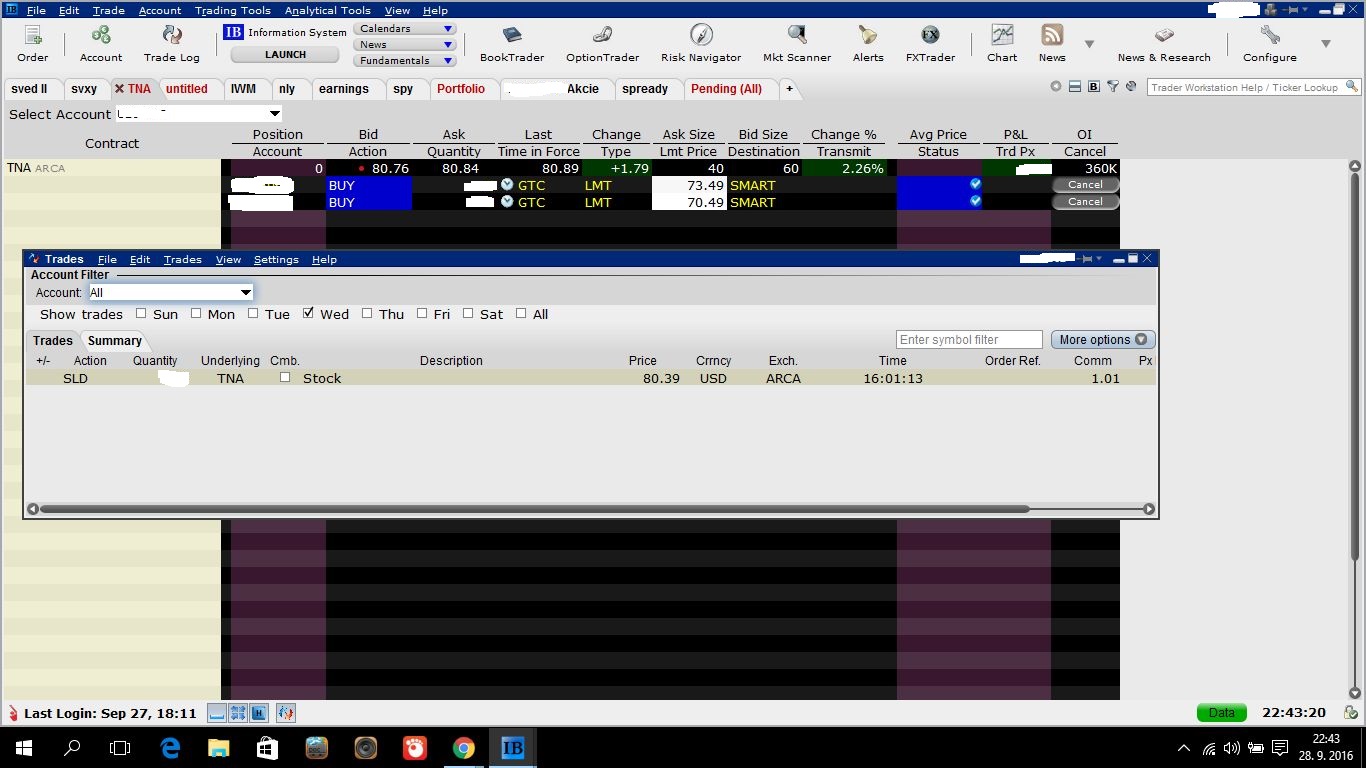Click the Data connection status indicator

click(1222, 713)
